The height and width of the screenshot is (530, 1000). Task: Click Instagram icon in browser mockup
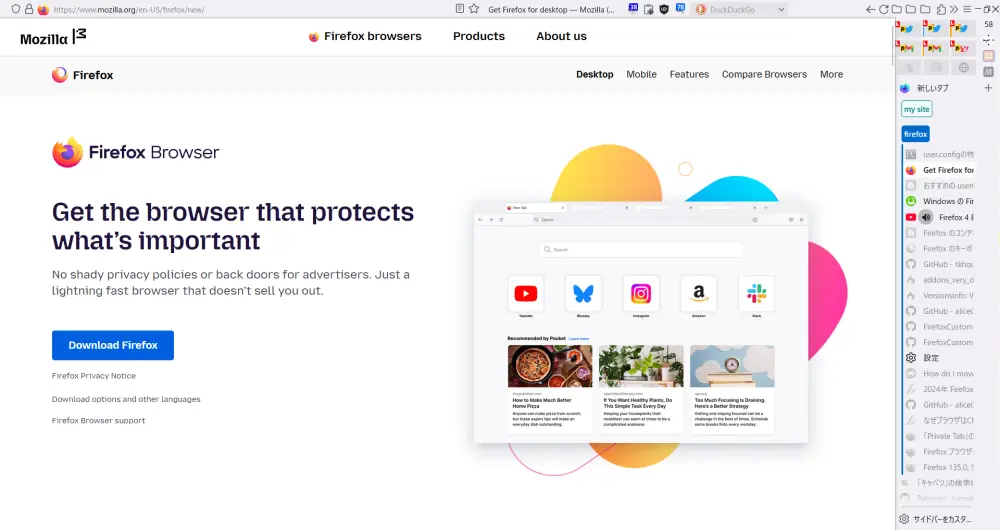point(641,293)
